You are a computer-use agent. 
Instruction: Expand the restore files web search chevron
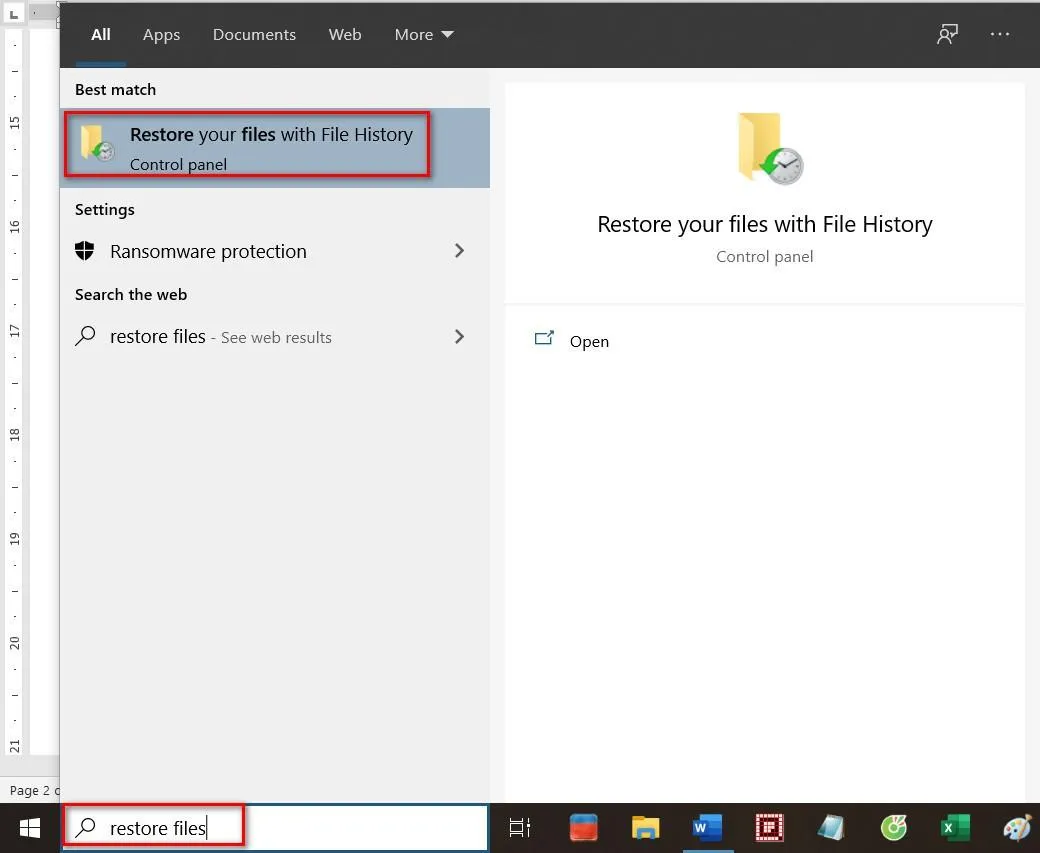click(459, 337)
